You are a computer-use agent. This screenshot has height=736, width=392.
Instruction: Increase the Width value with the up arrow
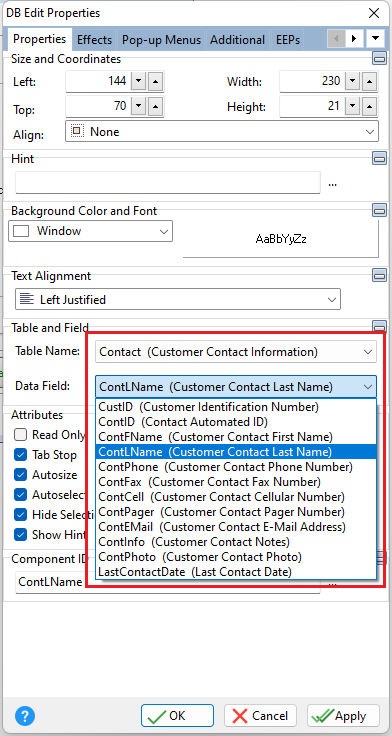click(369, 82)
